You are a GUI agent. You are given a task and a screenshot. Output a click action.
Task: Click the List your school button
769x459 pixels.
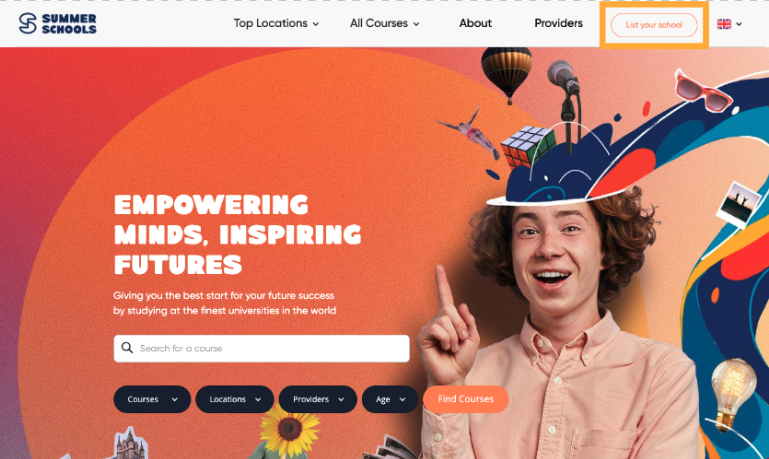click(x=654, y=25)
